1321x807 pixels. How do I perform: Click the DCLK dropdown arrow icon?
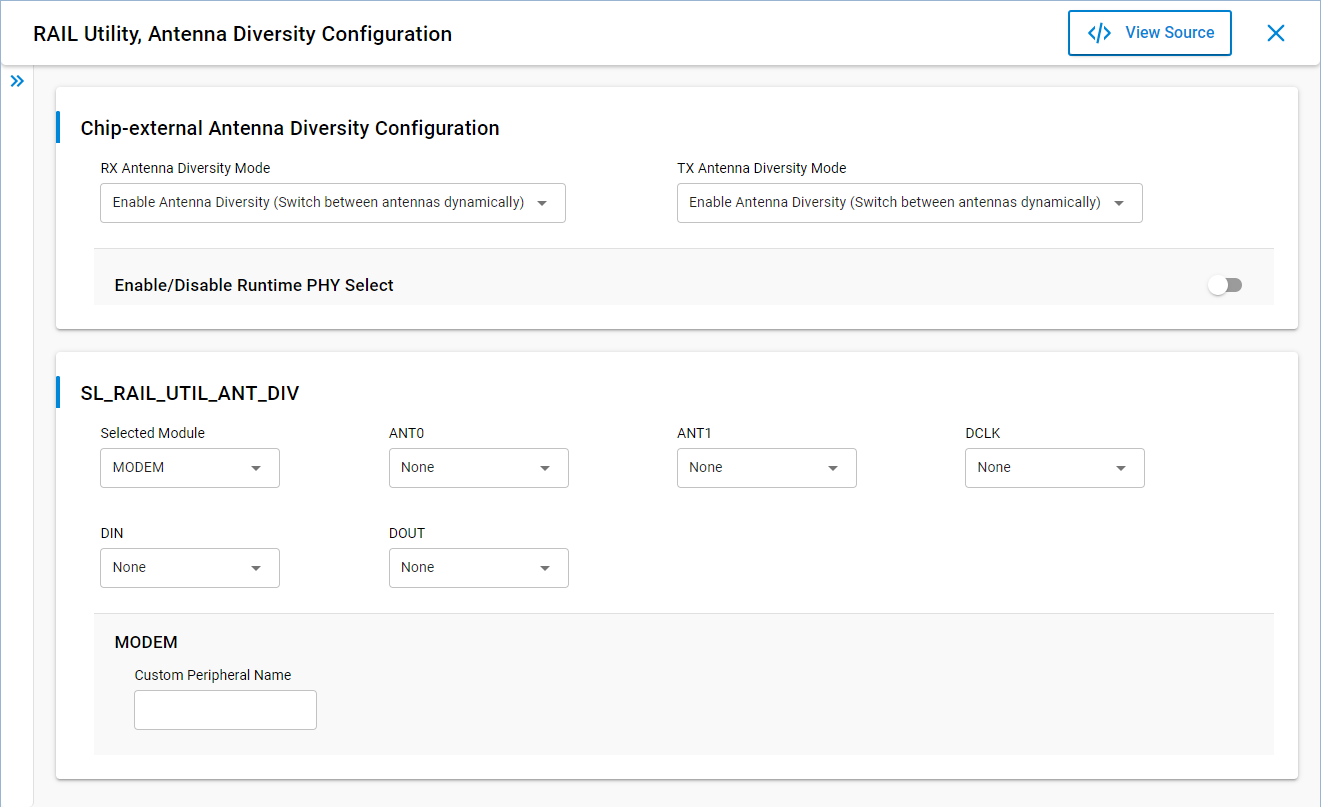(x=1121, y=468)
